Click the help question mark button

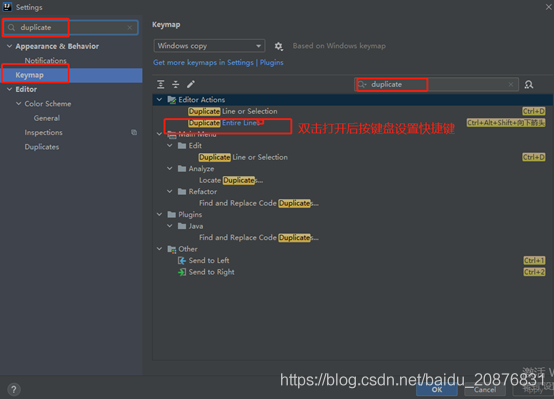click(x=13, y=389)
